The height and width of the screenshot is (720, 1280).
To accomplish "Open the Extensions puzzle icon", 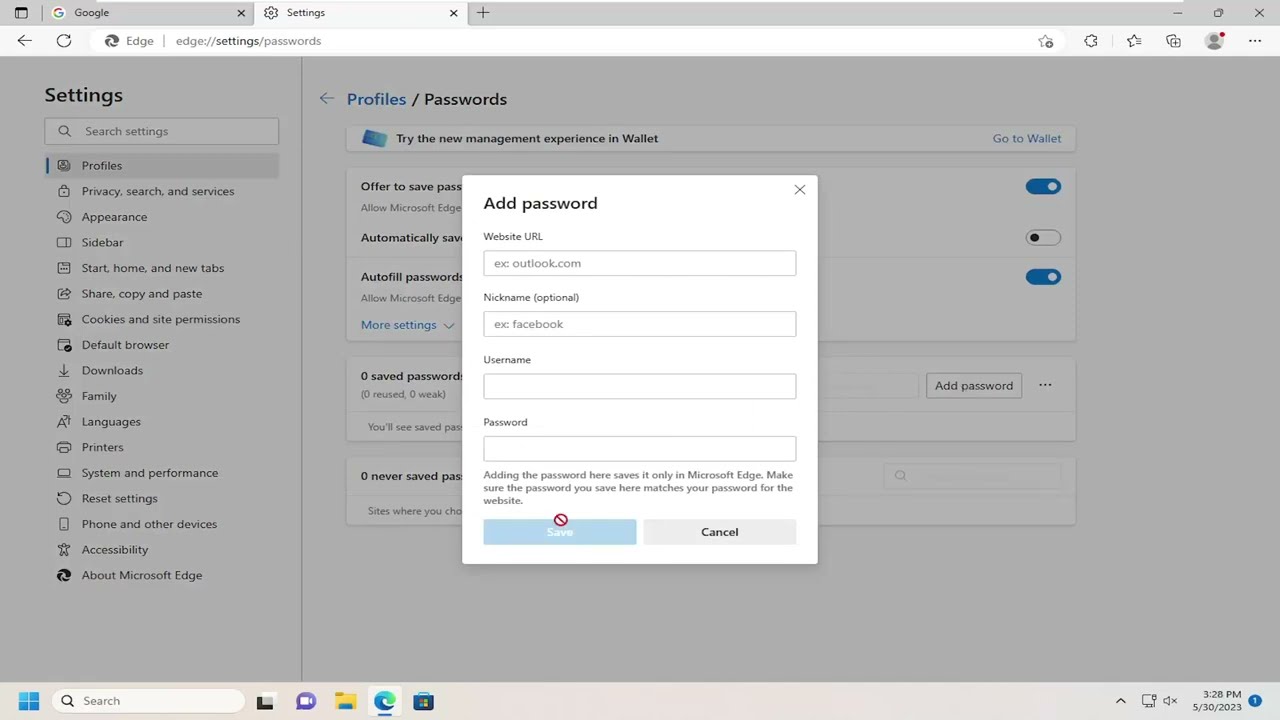I will pos(1091,41).
